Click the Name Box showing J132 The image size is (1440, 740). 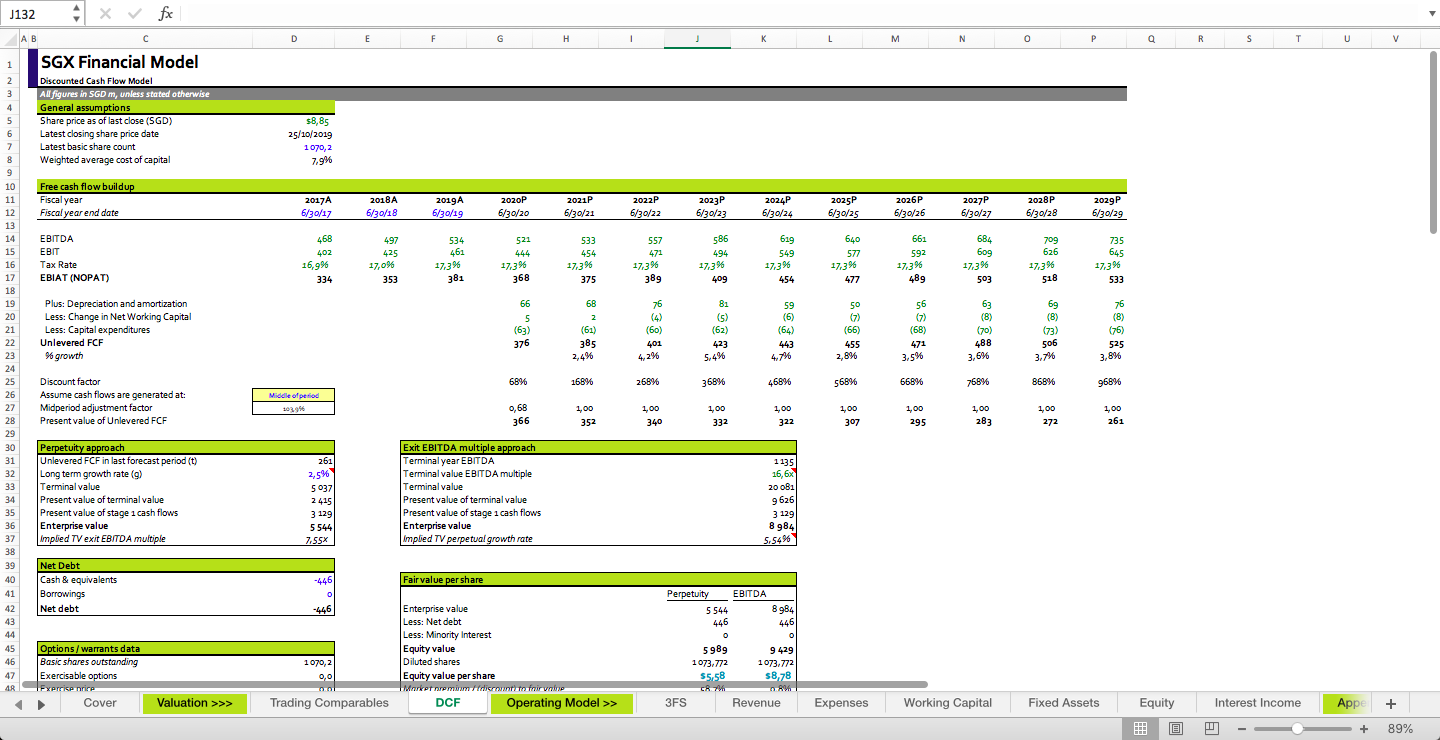coord(38,14)
